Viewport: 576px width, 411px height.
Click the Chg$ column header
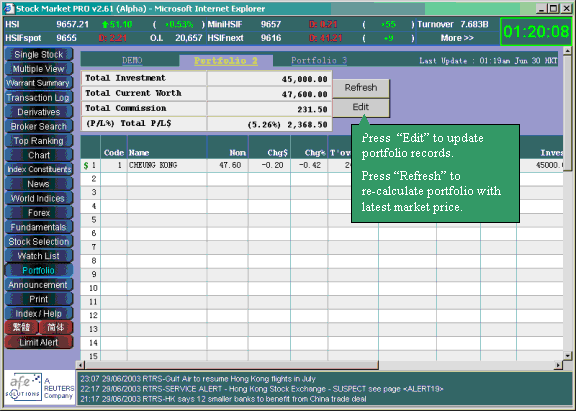[278, 153]
